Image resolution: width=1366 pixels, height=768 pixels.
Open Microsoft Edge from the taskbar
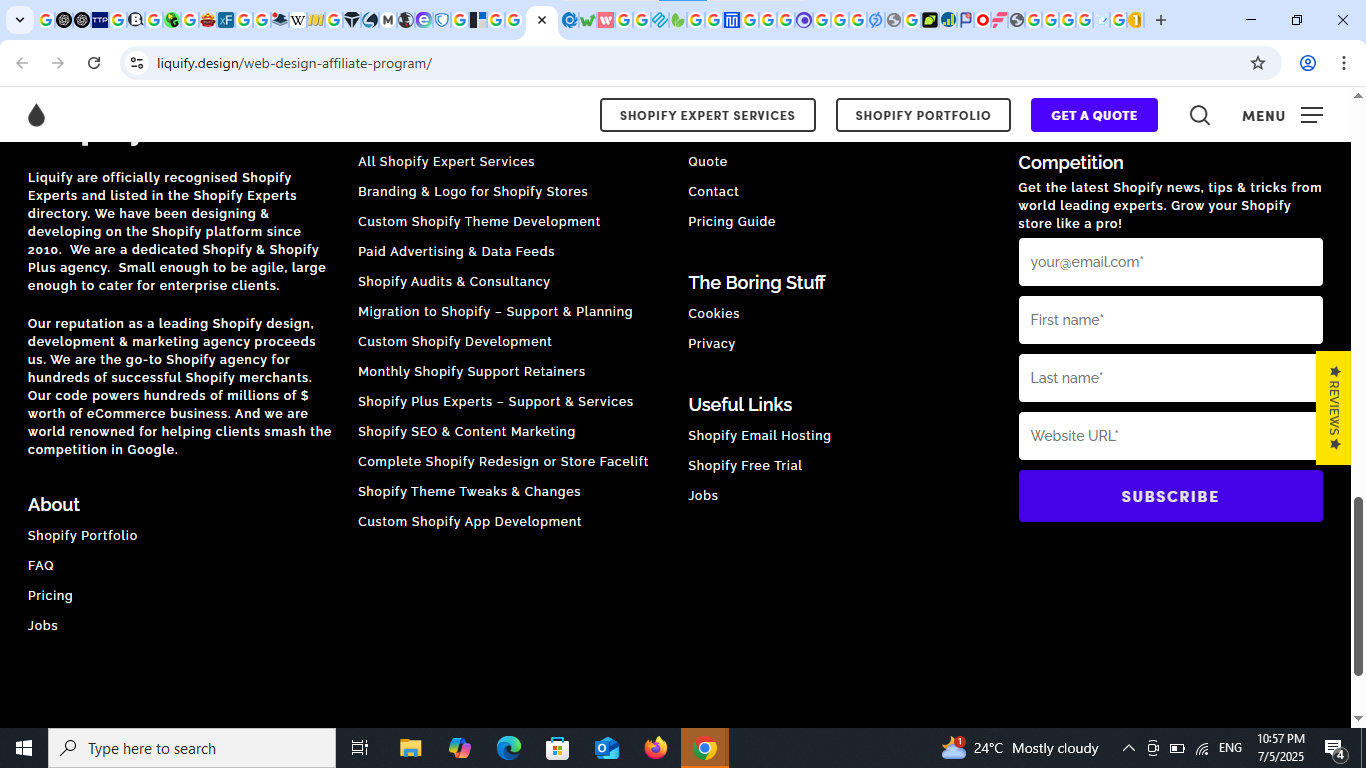pos(509,748)
